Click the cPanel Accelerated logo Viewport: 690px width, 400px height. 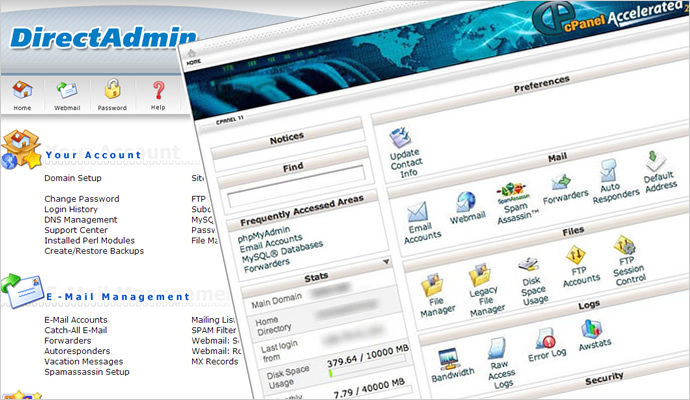point(609,17)
